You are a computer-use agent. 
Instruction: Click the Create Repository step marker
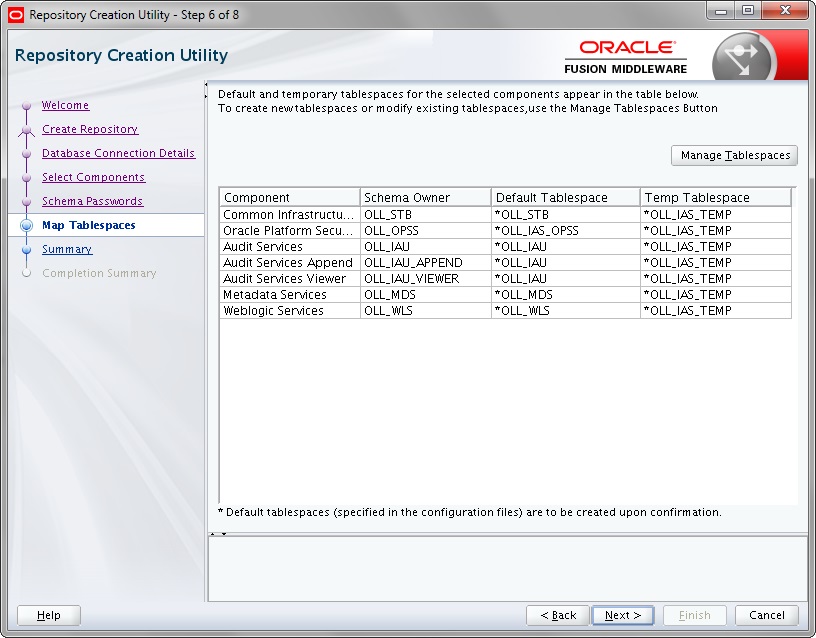pyautogui.click(x=27, y=130)
